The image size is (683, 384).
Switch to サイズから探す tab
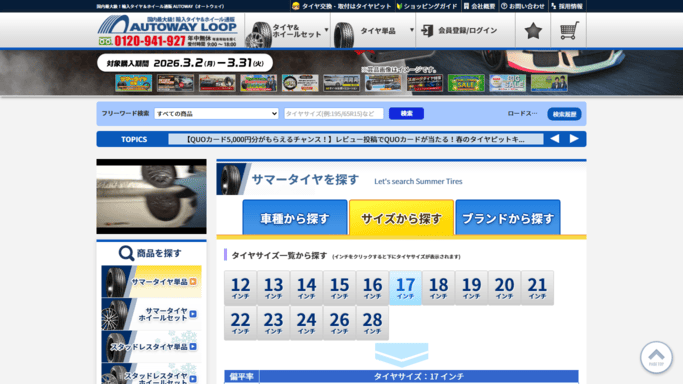(401, 217)
